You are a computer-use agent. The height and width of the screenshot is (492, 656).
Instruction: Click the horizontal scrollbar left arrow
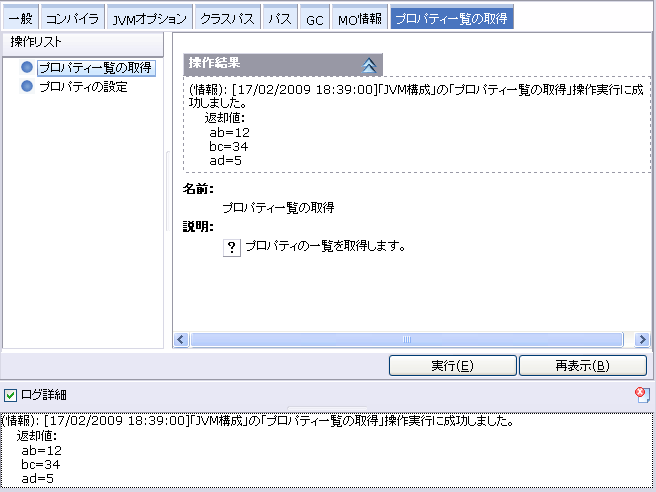[x=182, y=340]
